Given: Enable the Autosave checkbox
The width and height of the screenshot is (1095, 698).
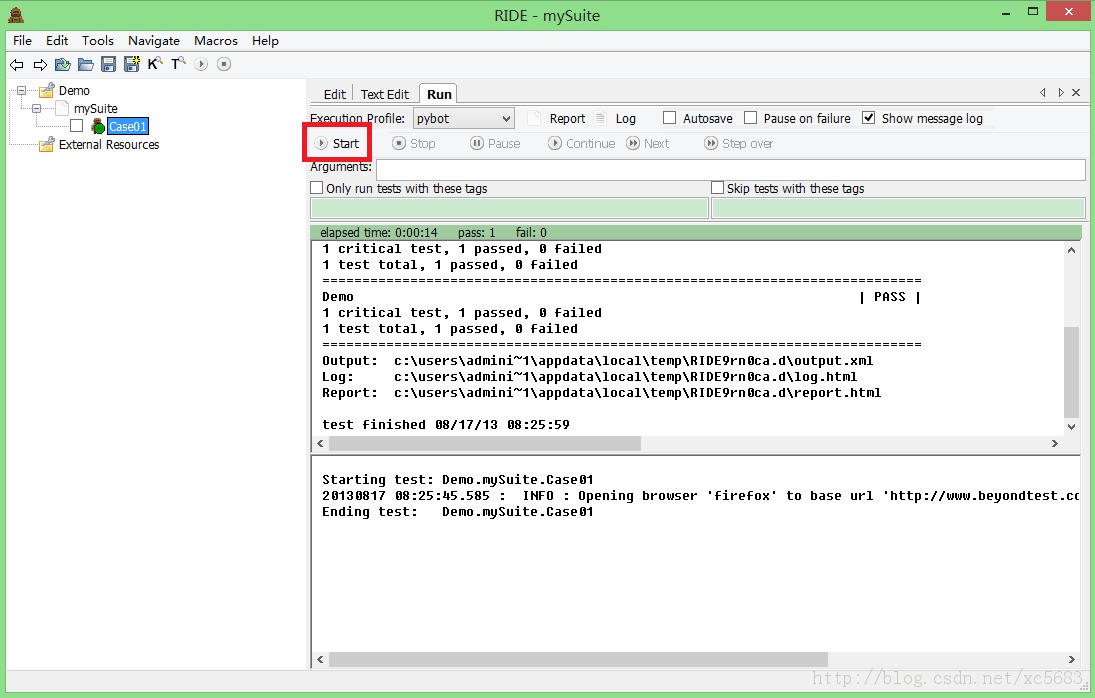Looking at the screenshot, I should pyautogui.click(x=670, y=118).
